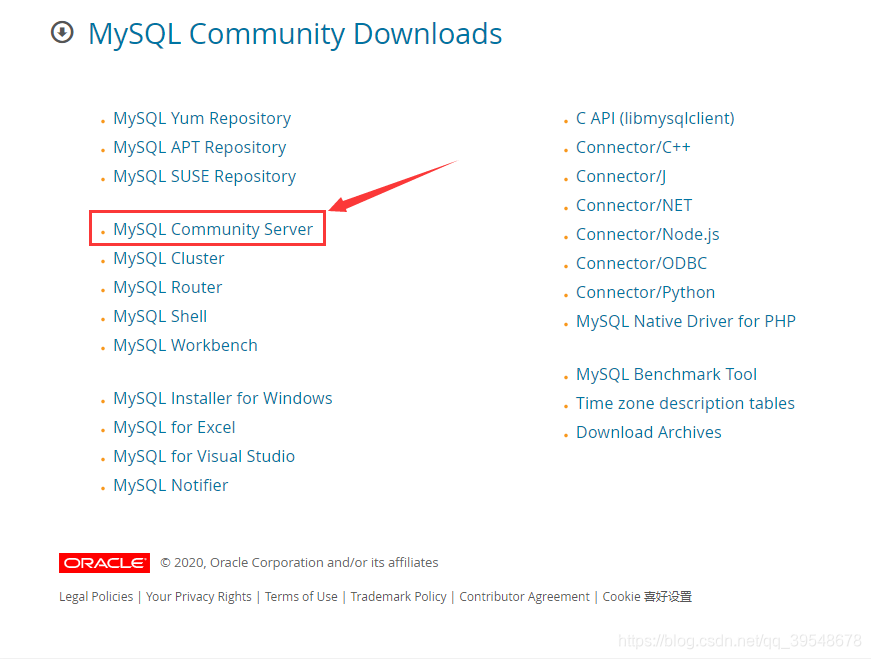871x659 pixels.
Task: Click the download circle icon beside the title
Action: (62, 32)
